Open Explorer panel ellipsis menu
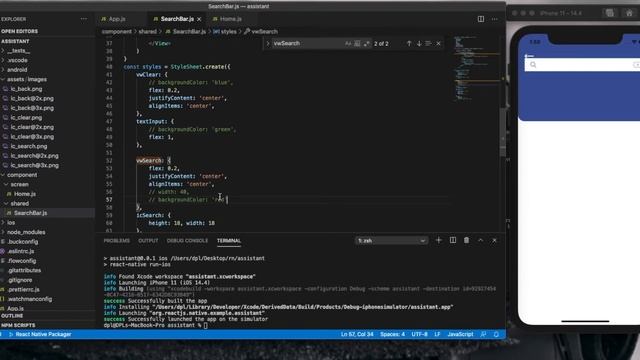This screenshot has width=640, height=360. (84, 19)
